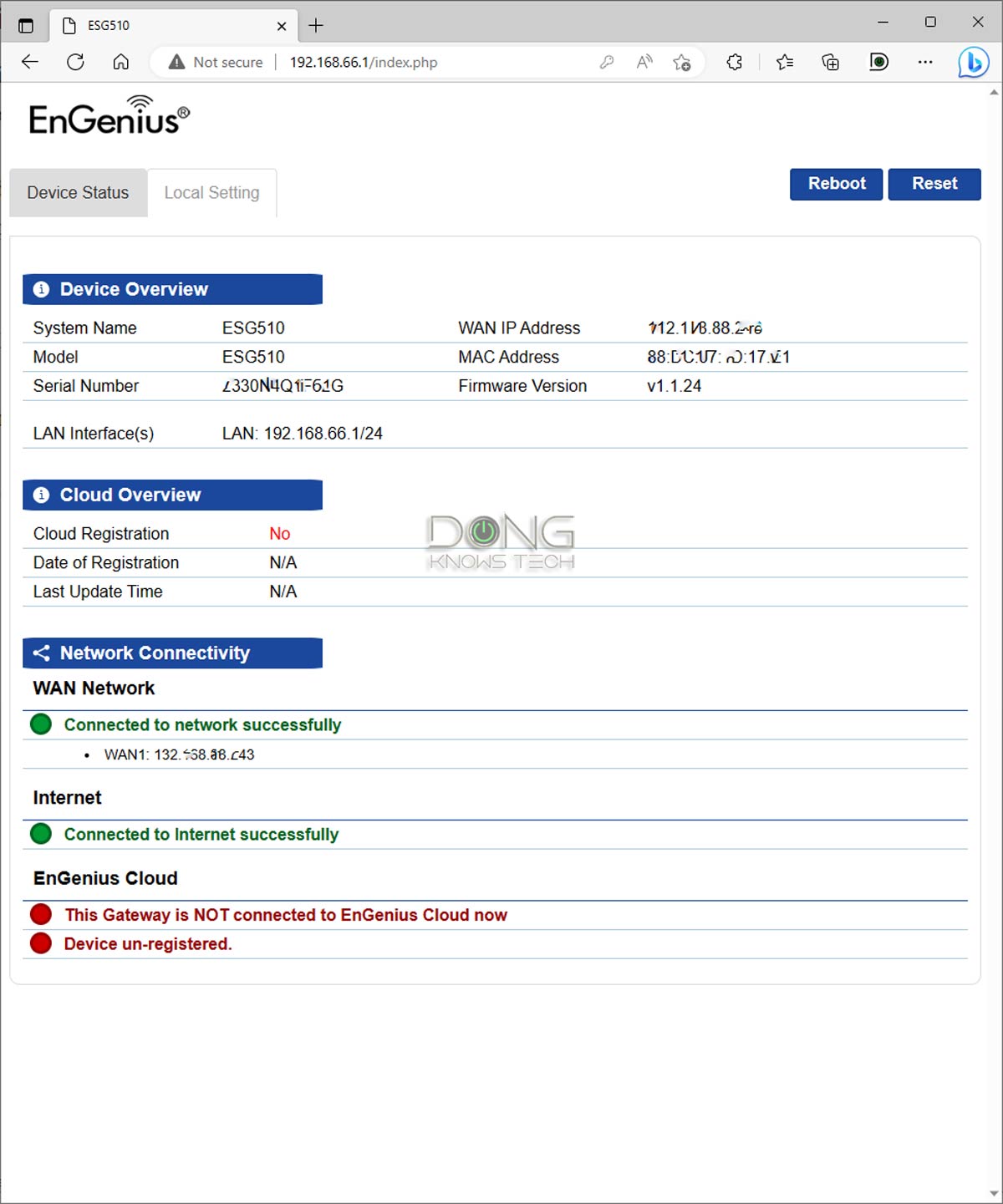Click the Serial Number label
The height and width of the screenshot is (1204, 1003).
pyautogui.click(x=86, y=386)
